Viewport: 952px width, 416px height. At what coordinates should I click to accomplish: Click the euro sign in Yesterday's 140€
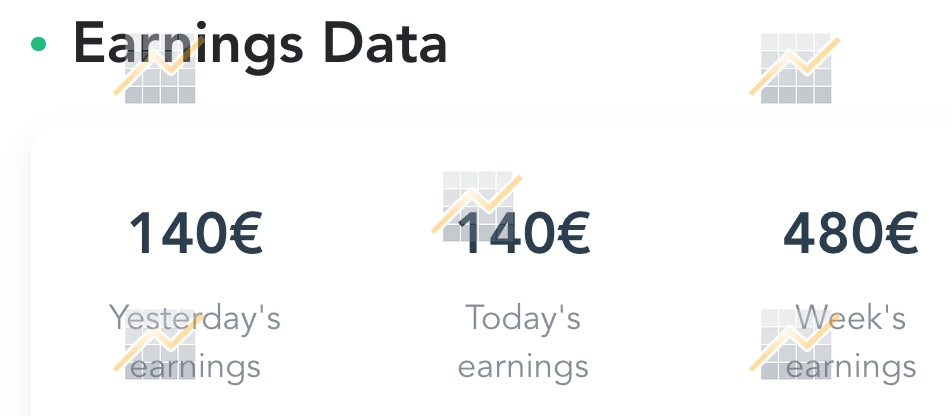click(246, 233)
